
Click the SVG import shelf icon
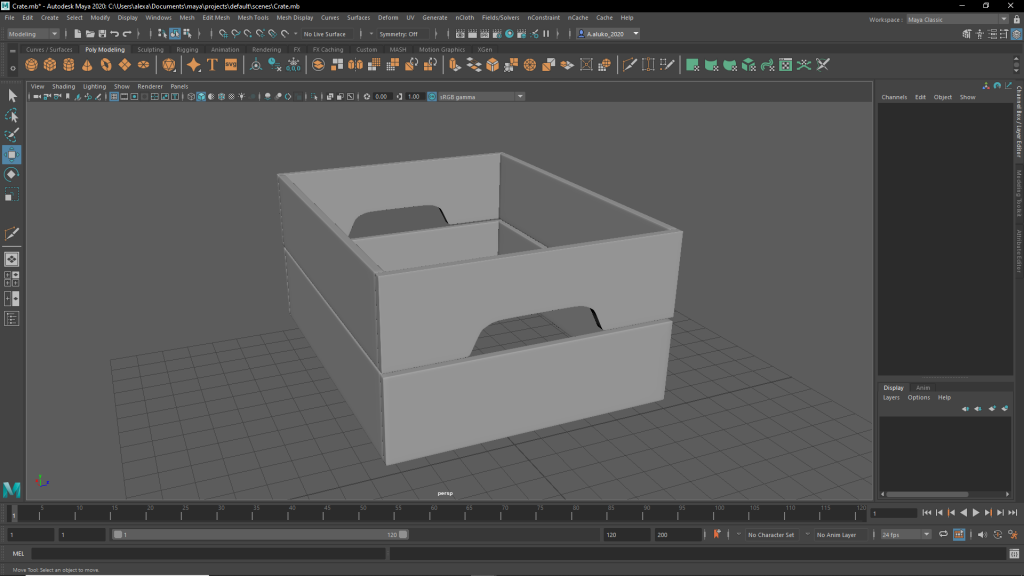click(231, 65)
